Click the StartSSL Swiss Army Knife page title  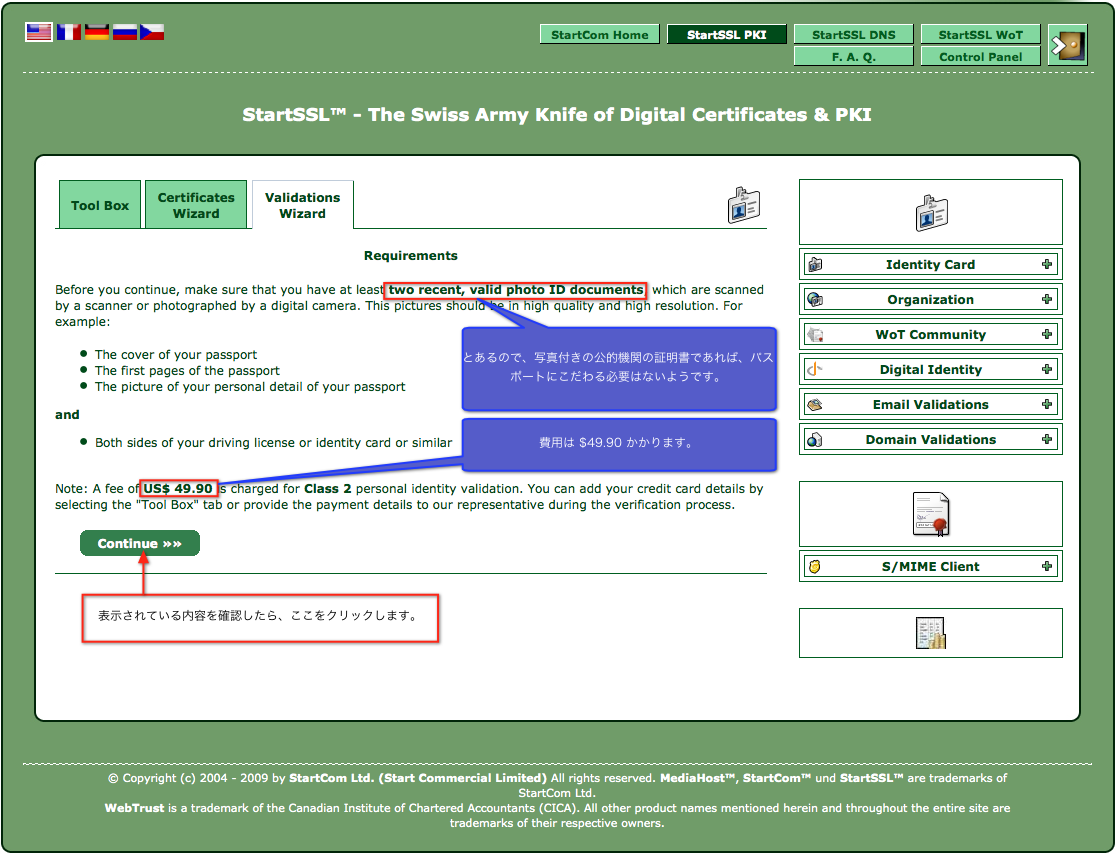[x=557, y=115]
